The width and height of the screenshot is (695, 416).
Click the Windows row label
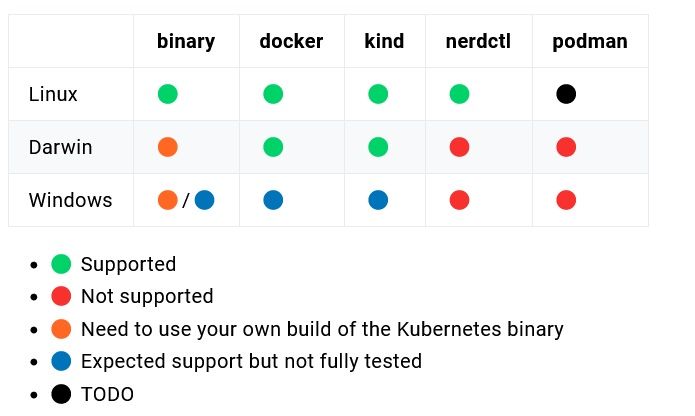pyautogui.click(x=70, y=200)
